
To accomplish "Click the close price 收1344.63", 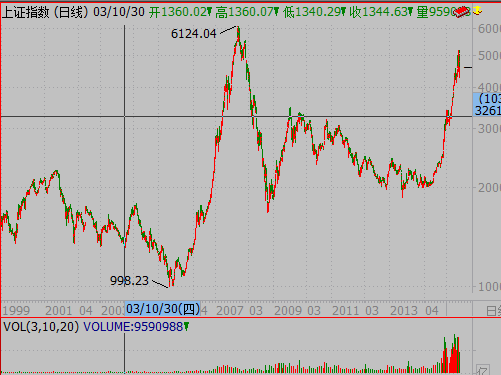I will pyautogui.click(x=381, y=12).
